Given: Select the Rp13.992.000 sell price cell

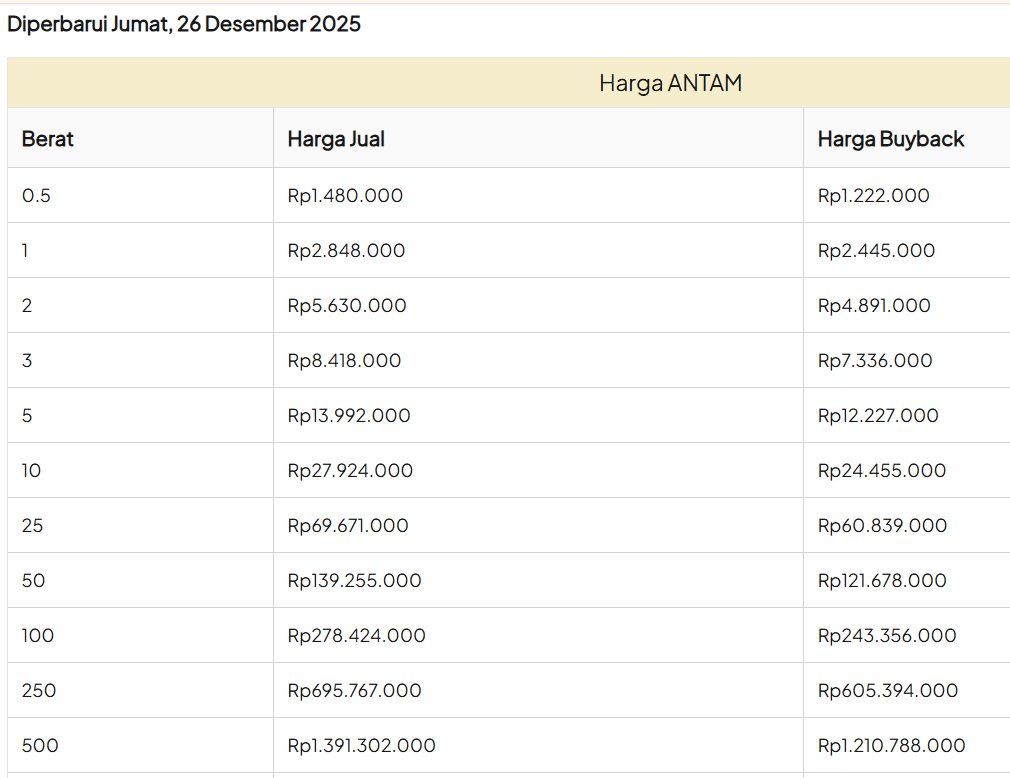Looking at the screenshot, I should 349,416.
